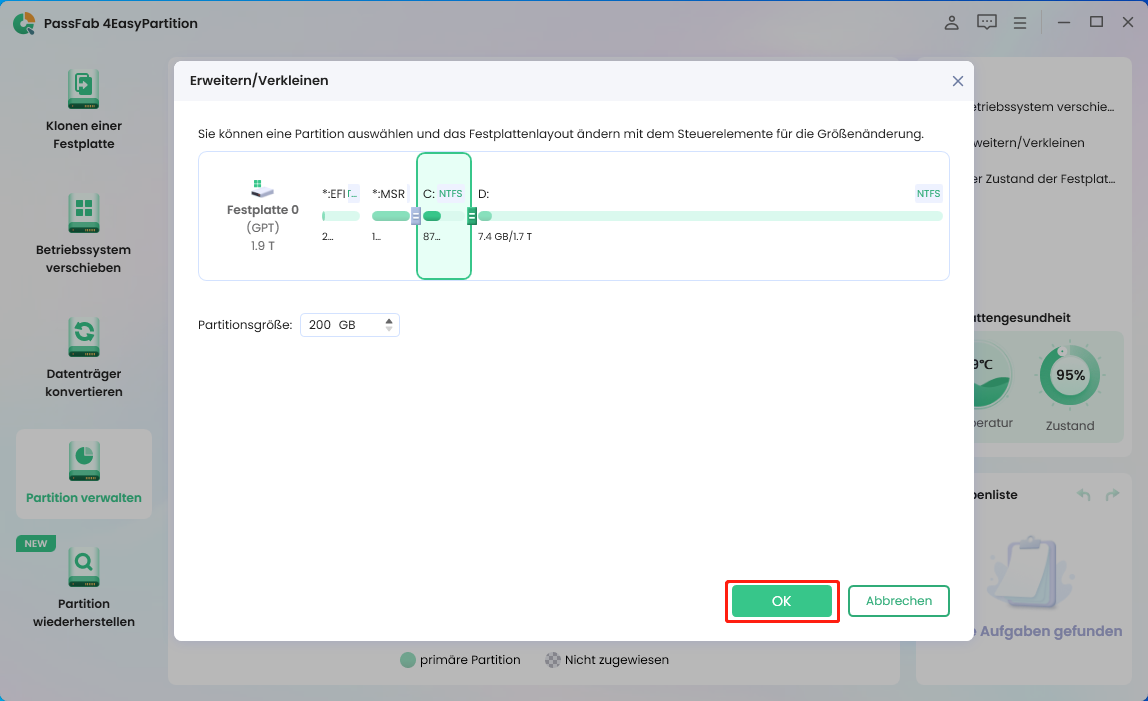Close the Erweitern/Verkleinern dialog

click(x=957, y=81)
